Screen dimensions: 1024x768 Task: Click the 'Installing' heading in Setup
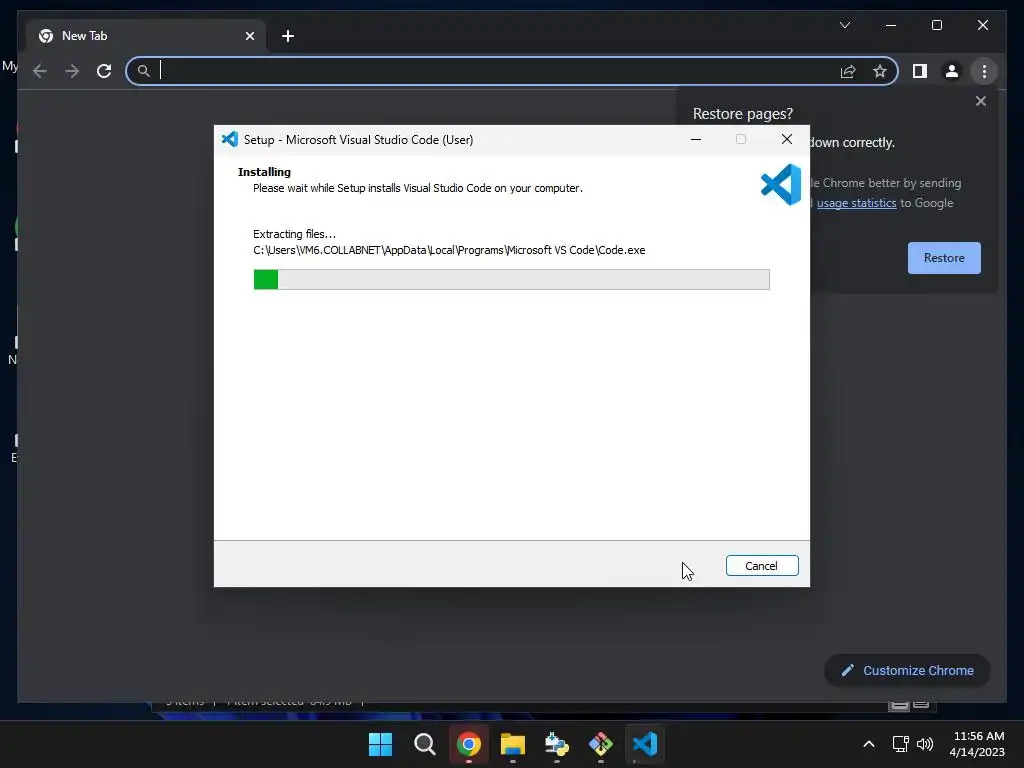click(264, 172)
